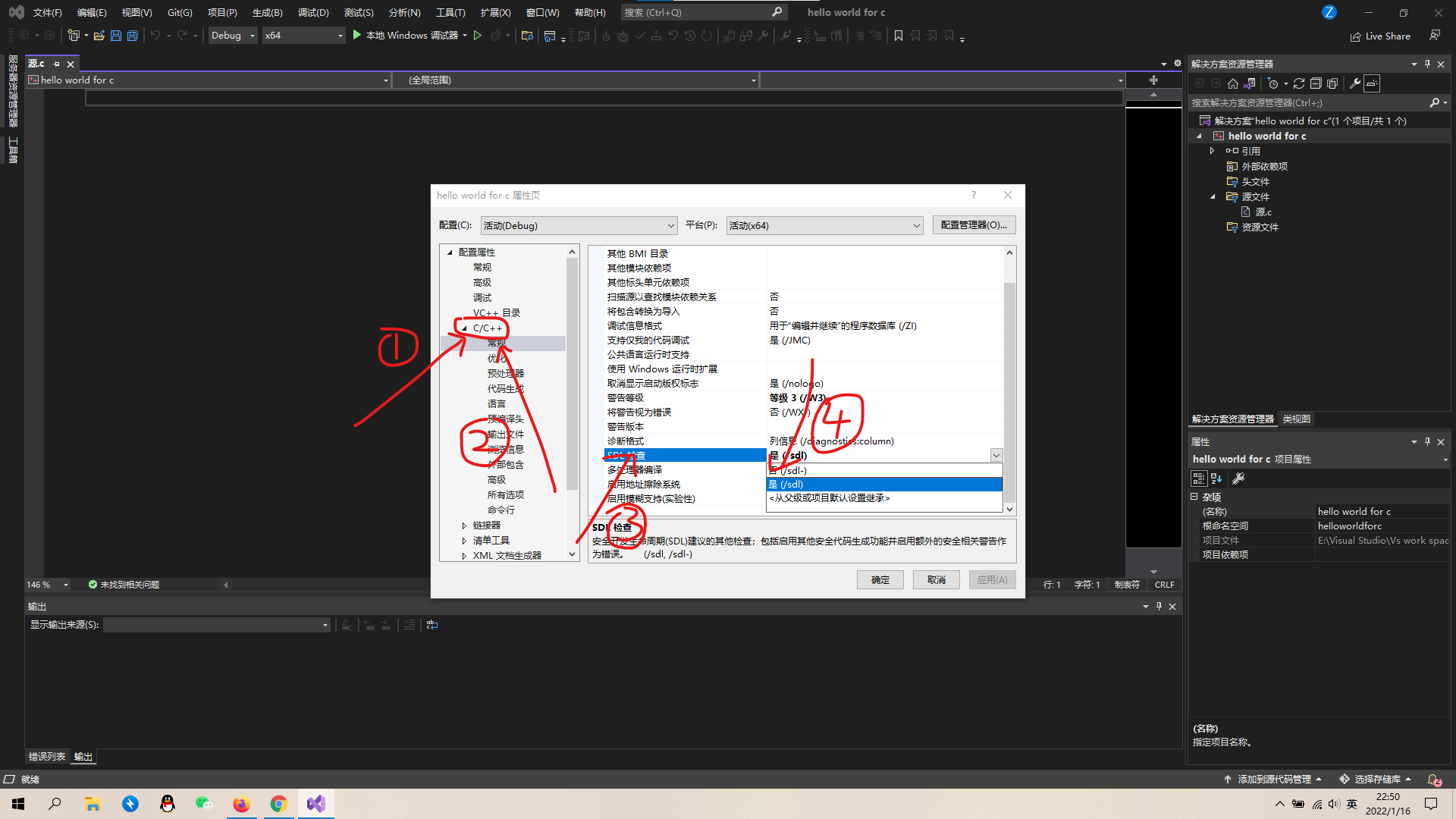The width and height of the screenshot is (1456, 819).
Task: Select the categorized view icon in Properties
Action: (x=1199, y=479)
